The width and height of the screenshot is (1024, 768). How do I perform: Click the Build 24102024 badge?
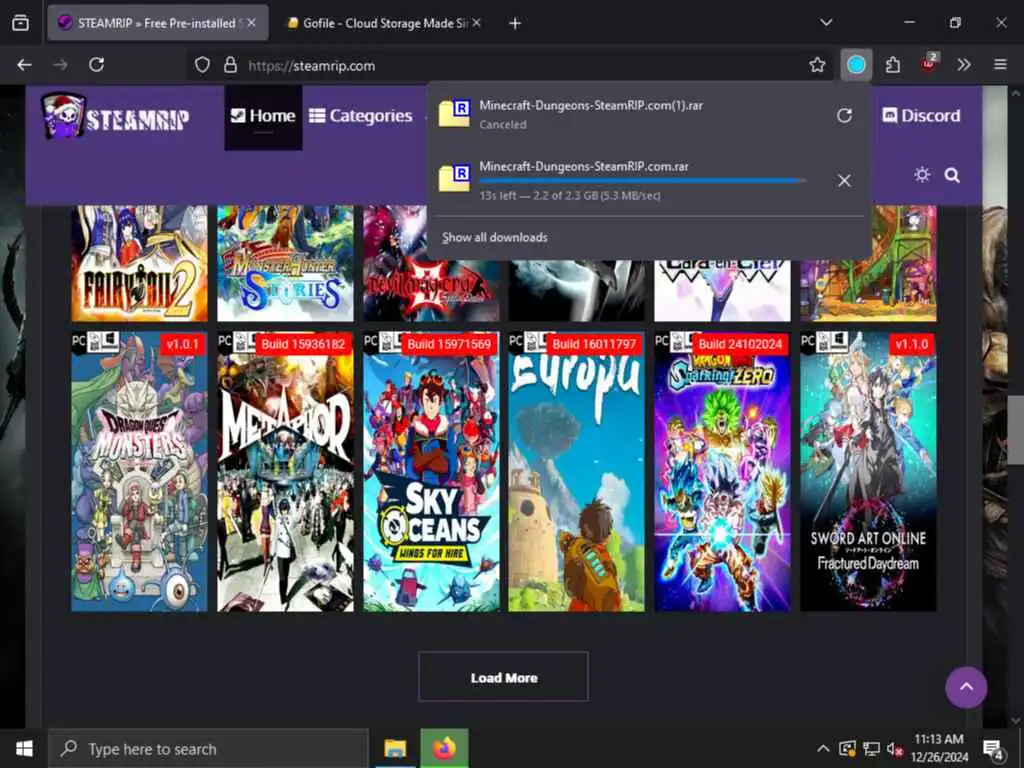click(741, 344)
